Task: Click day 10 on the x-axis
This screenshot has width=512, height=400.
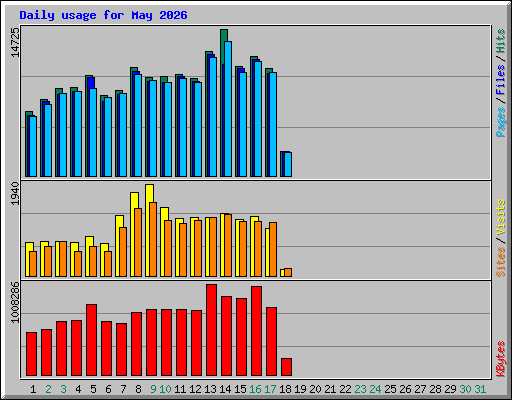Action: point(165,389)
